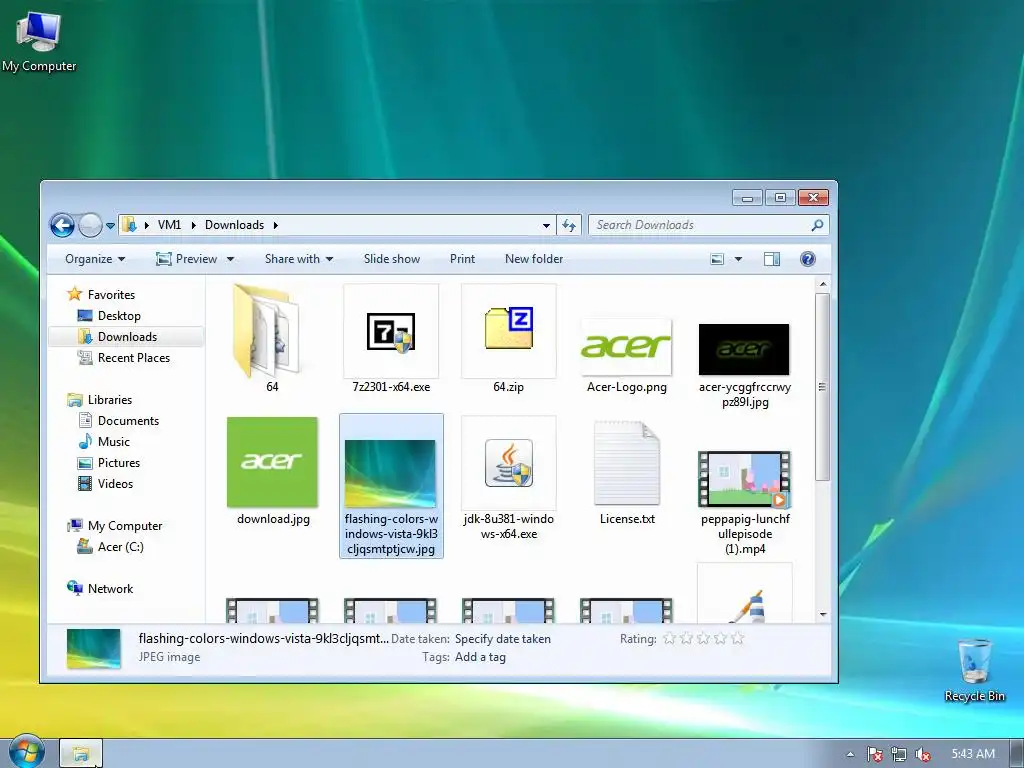Expand the arrow after Downloads in address bar

pyautogui.click(x=276, y=225)
